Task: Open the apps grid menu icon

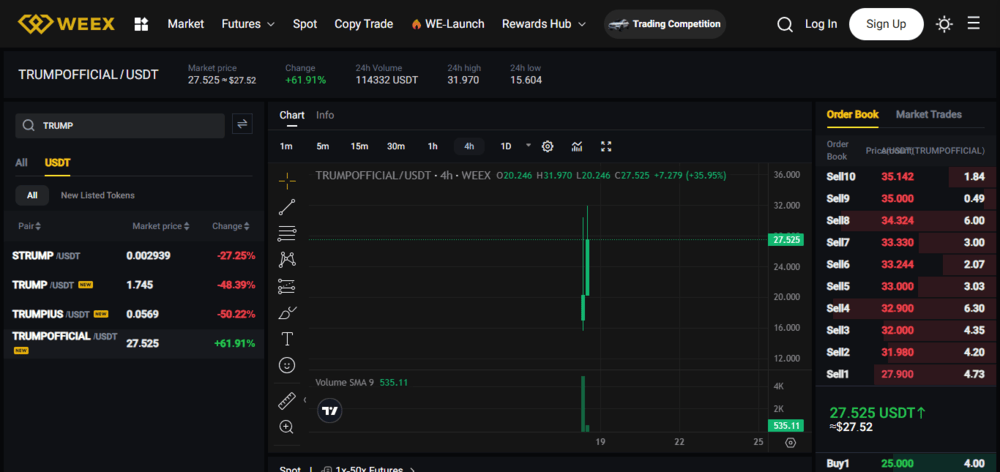Action: (142, 24)
